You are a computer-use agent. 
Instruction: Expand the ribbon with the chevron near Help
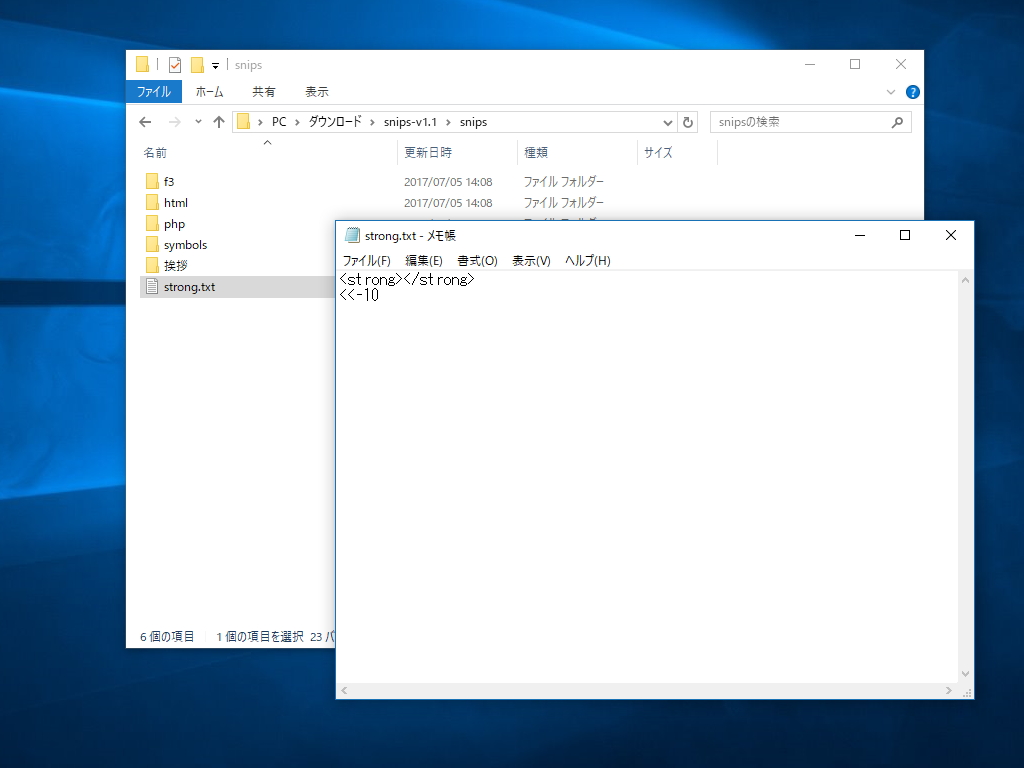[890, 91]
